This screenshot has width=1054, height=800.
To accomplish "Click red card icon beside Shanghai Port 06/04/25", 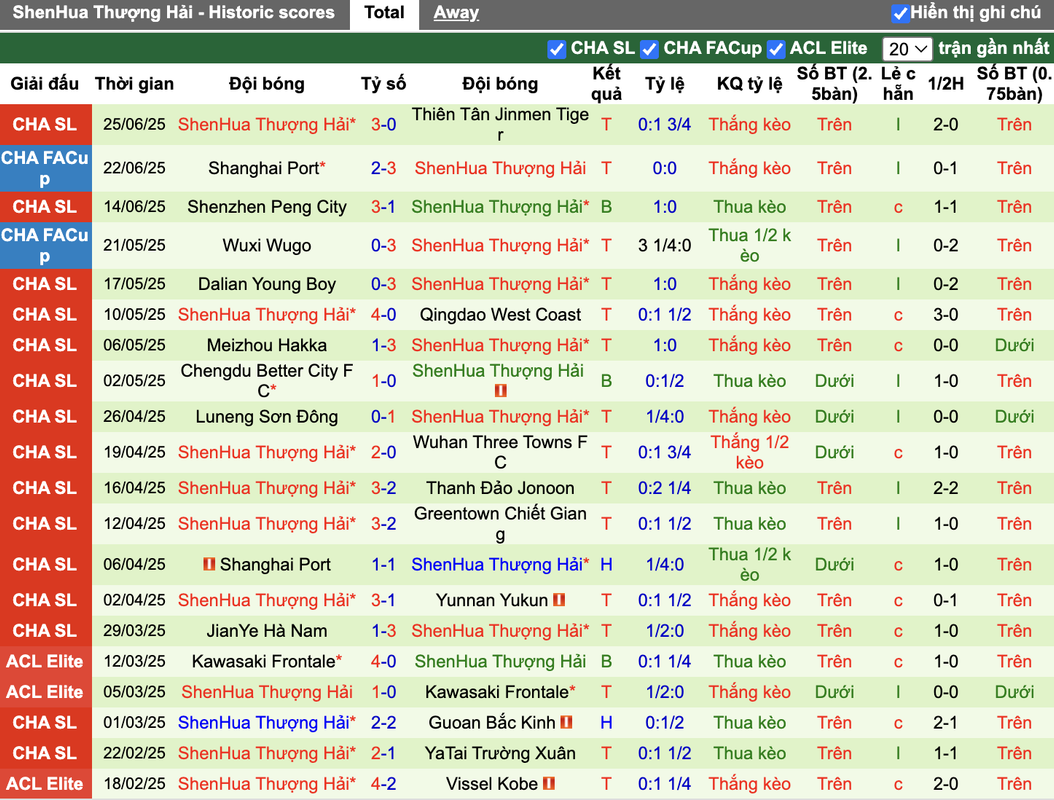I will 209,564.
